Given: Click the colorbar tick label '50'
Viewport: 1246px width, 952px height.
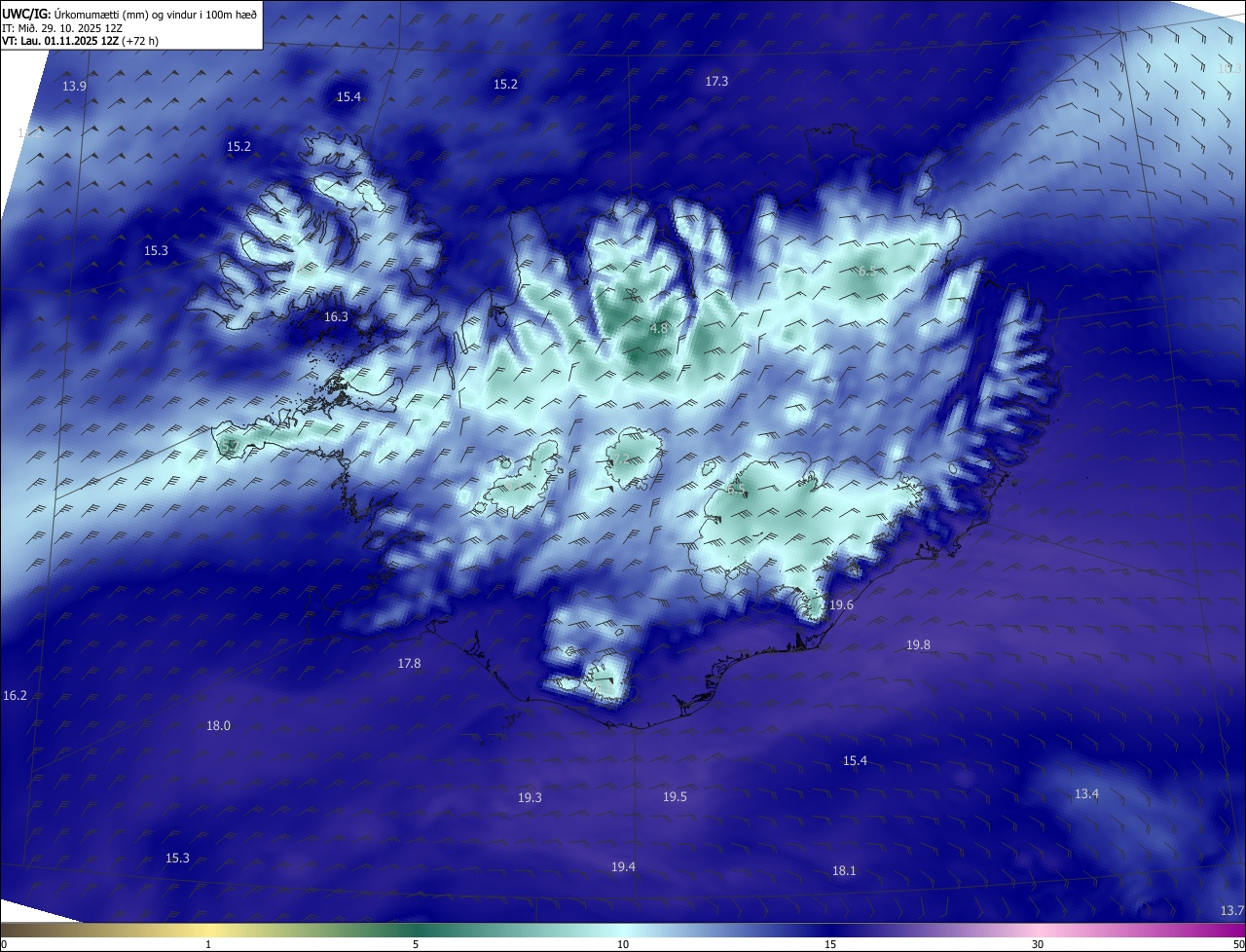Looking at the screenshot, I should pyautogui.click(x=1238, y=945).
